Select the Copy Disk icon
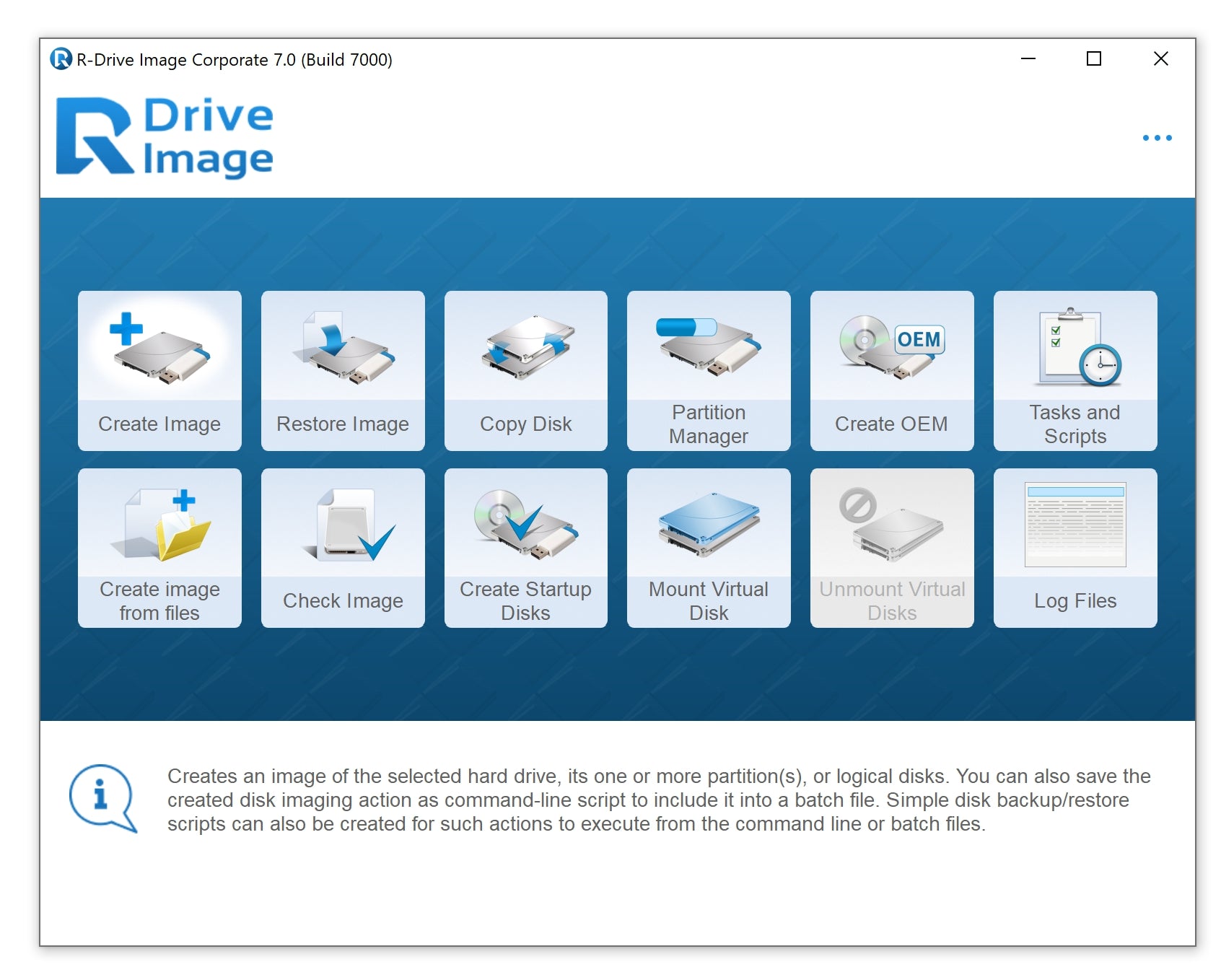The image size is (1221, 980). pos(525,348)
